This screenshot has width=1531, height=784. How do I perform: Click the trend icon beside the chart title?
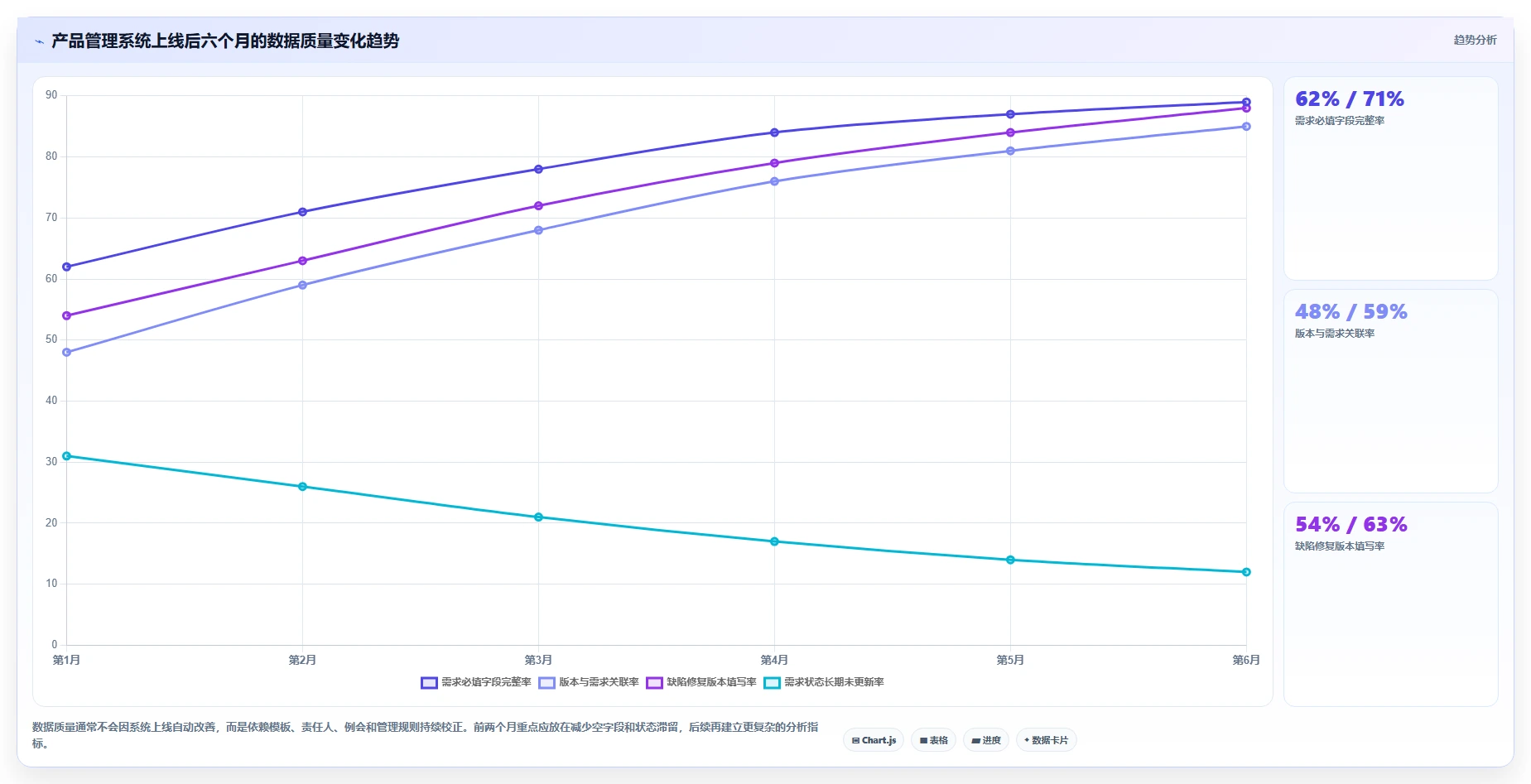39,41
